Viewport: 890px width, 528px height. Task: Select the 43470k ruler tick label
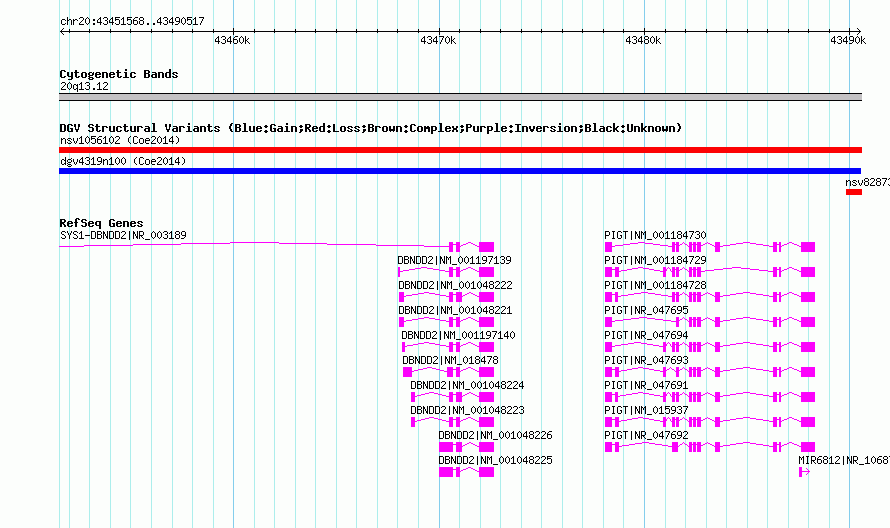click(x=438, y=40)
